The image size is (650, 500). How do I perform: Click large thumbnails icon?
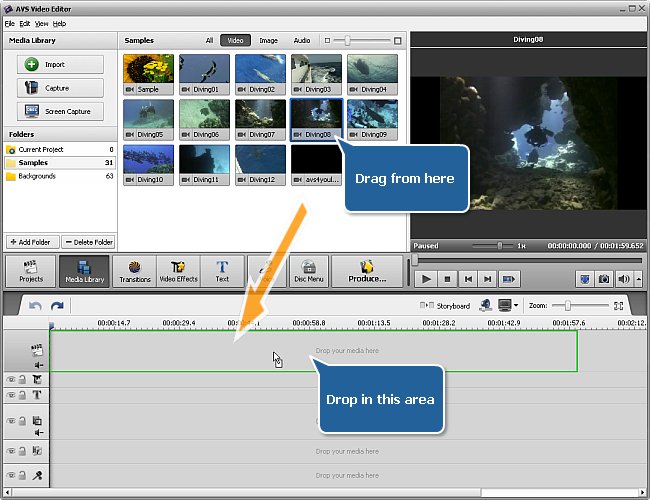tap(398, 40)
